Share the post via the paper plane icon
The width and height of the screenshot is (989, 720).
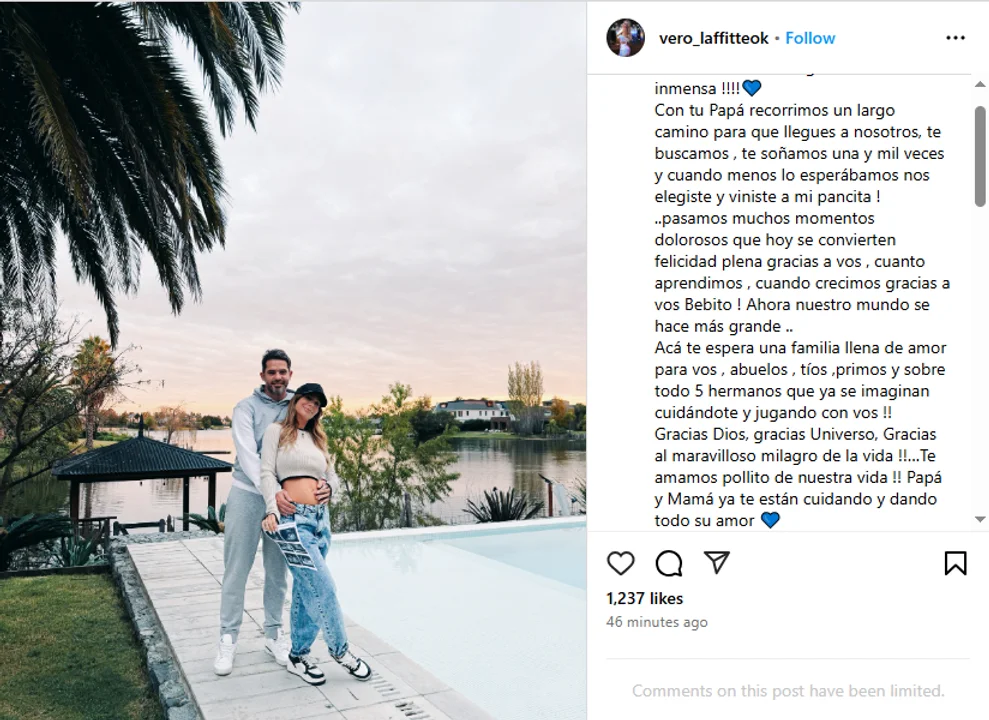(717, 562)
